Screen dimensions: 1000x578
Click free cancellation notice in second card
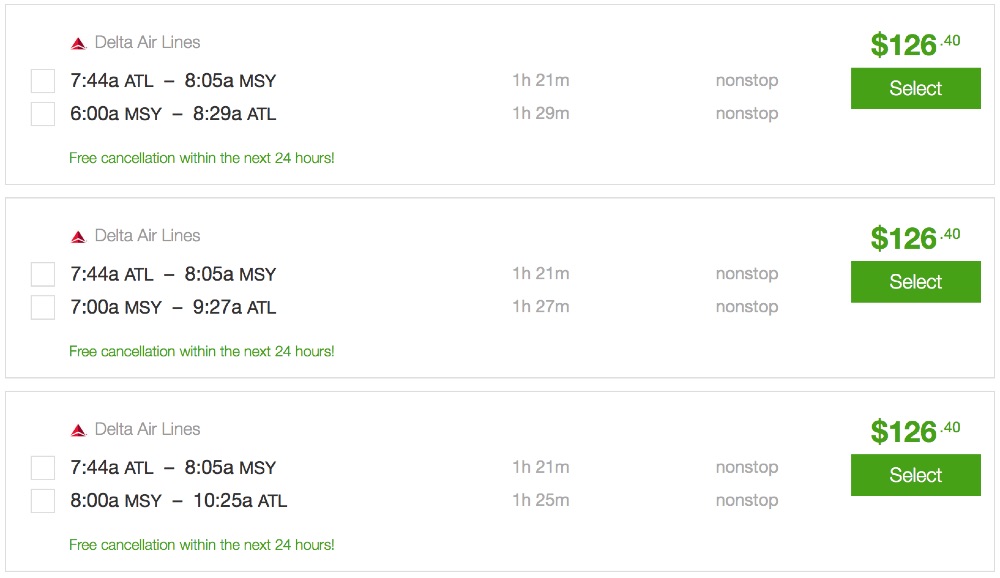coord(202,351)
